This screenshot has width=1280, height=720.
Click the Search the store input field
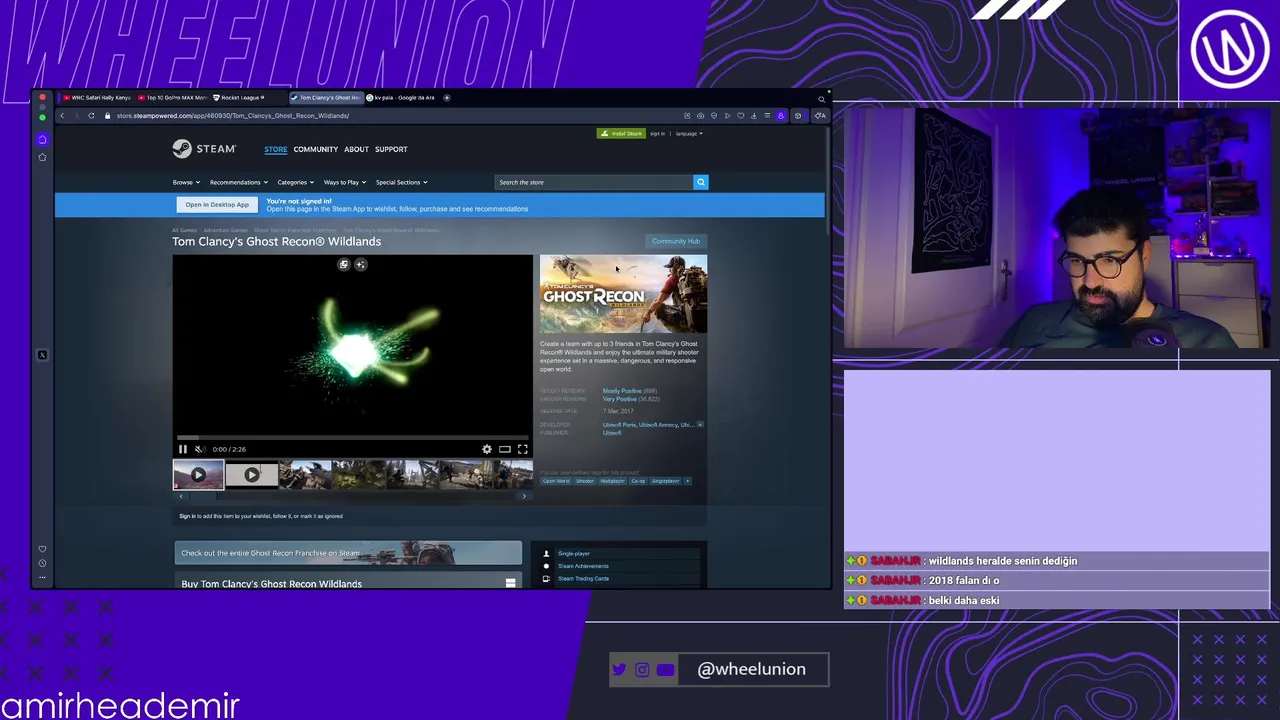click(594, 182)
